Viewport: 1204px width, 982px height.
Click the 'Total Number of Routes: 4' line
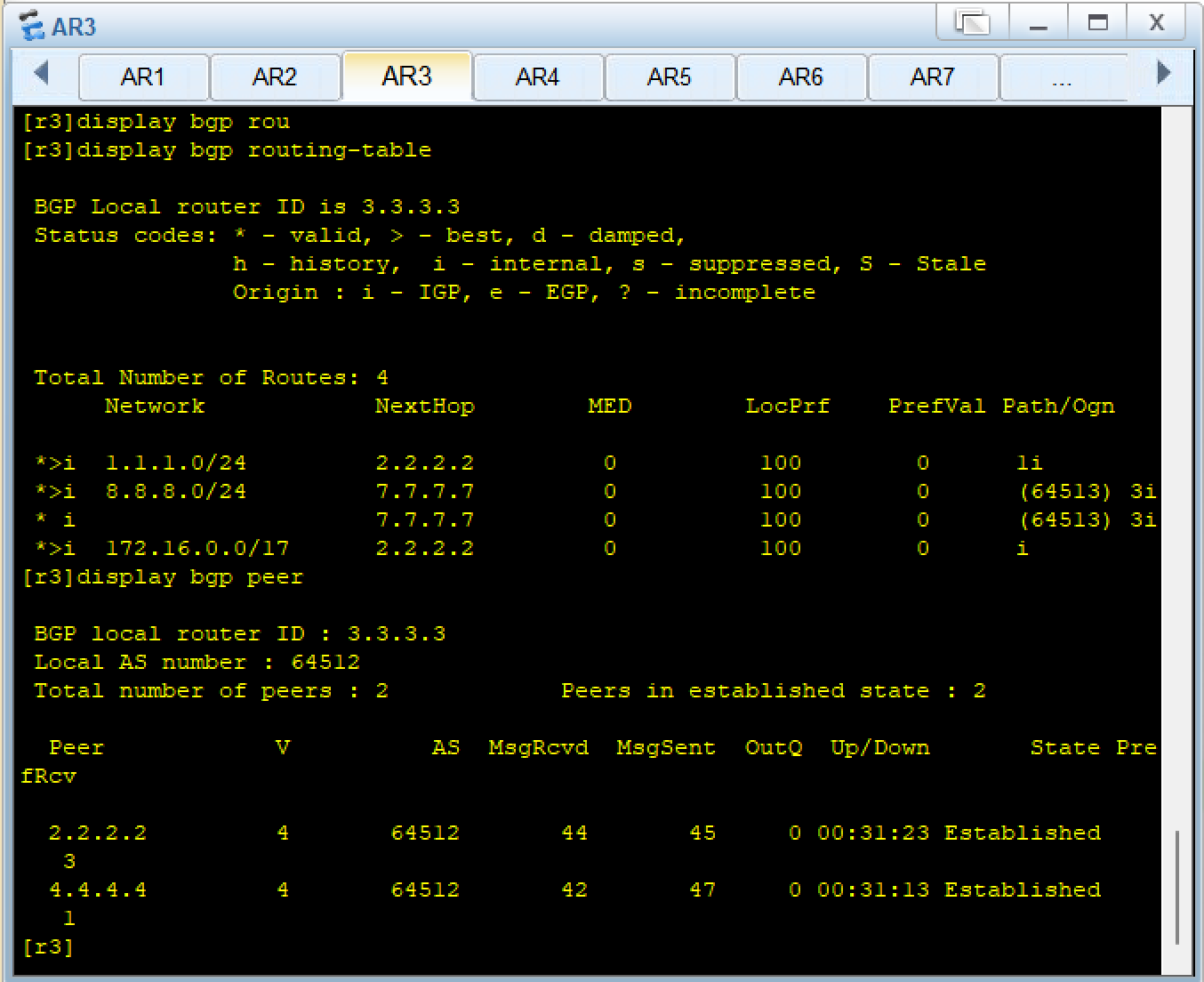[x=212, y=377]
